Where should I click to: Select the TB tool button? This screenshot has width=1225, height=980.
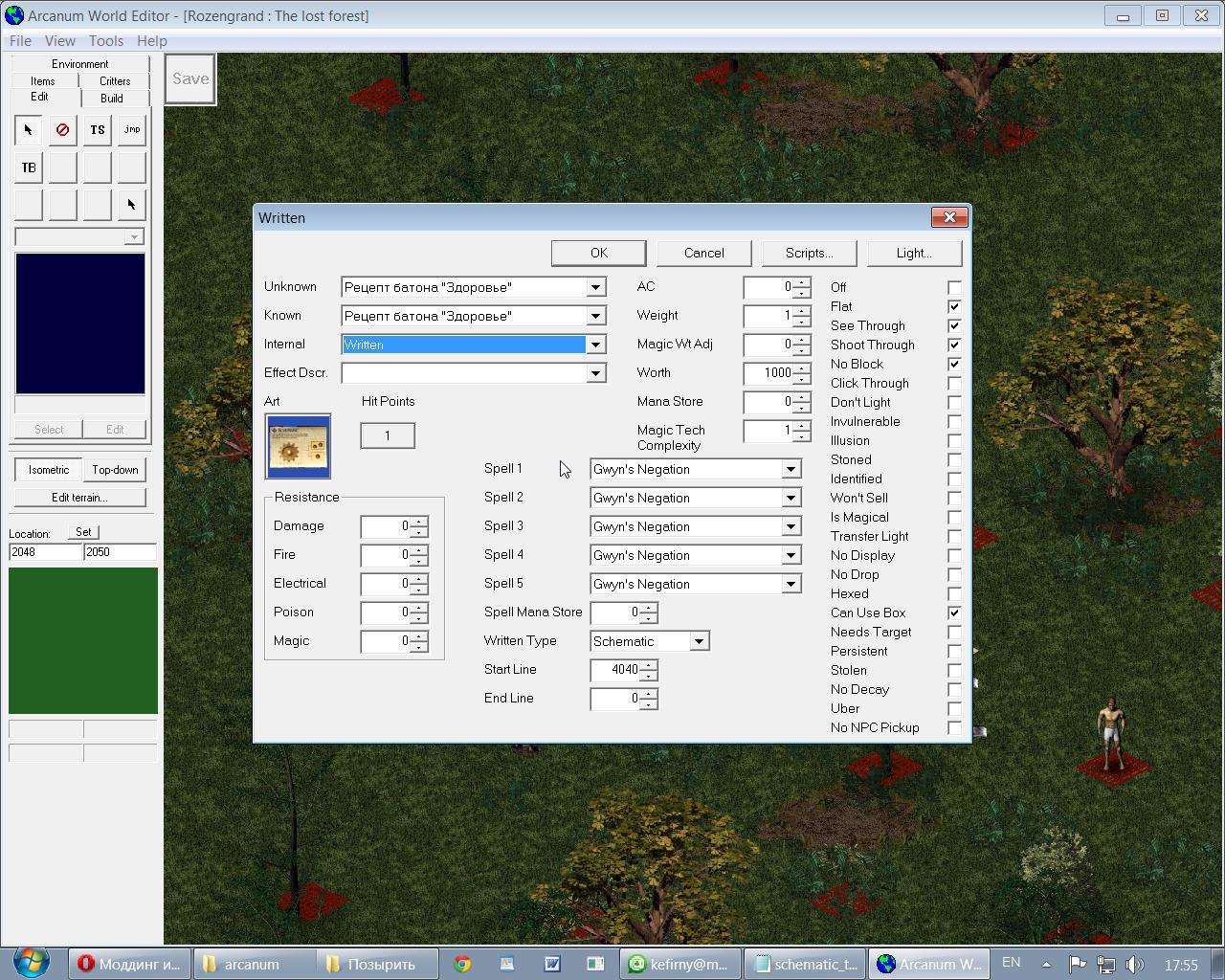point(28,167)
